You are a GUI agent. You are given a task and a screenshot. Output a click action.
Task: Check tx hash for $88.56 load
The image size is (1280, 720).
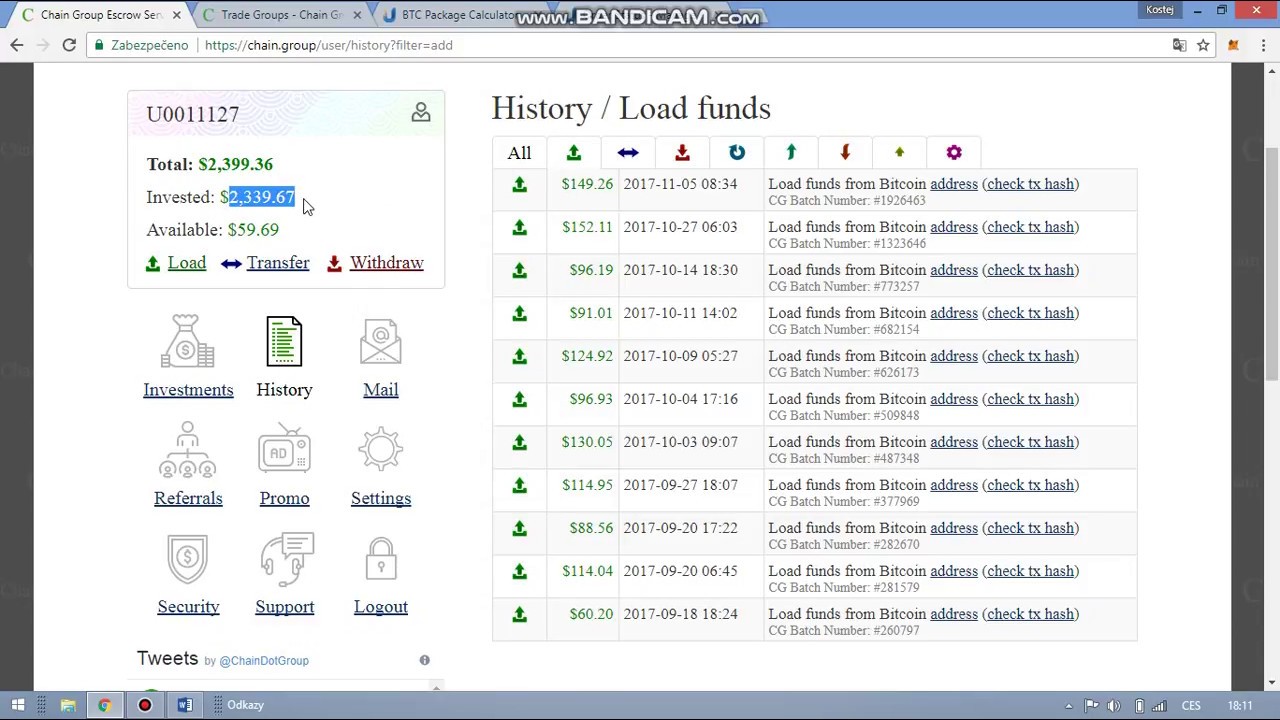pos(1030,528)
